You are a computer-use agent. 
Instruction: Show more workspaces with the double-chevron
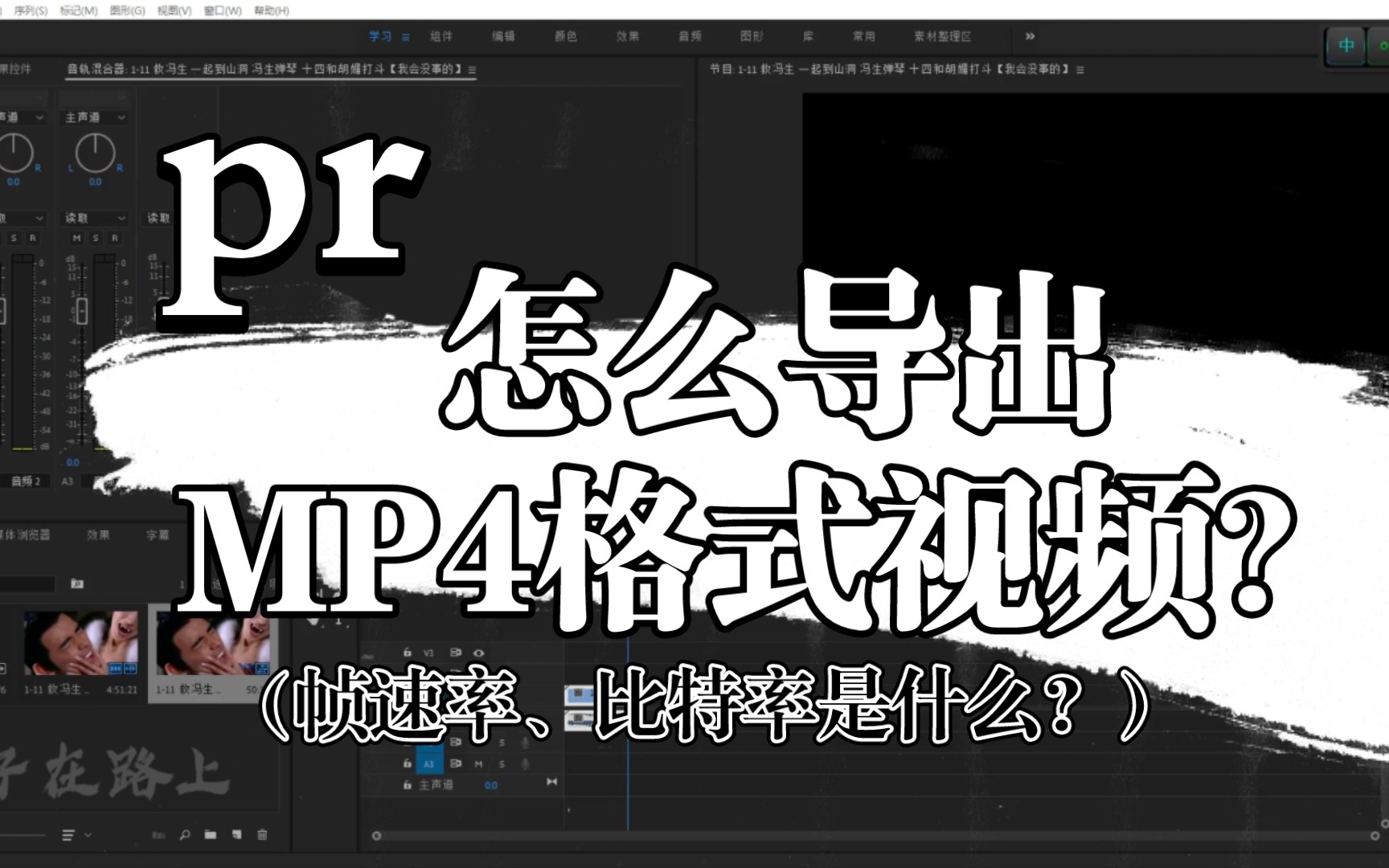tap(1030, 36)
